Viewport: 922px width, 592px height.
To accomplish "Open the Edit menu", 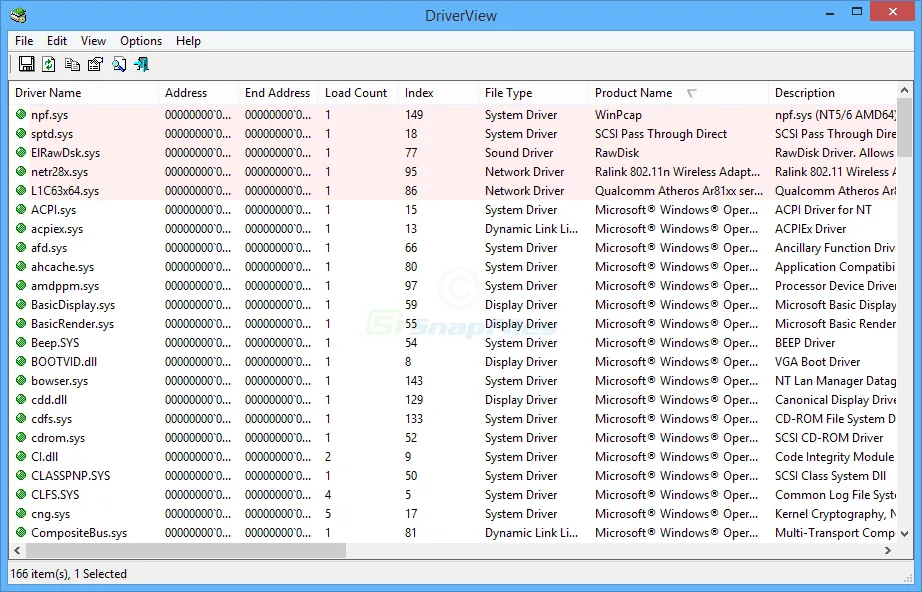I will (x=57, y=41).
